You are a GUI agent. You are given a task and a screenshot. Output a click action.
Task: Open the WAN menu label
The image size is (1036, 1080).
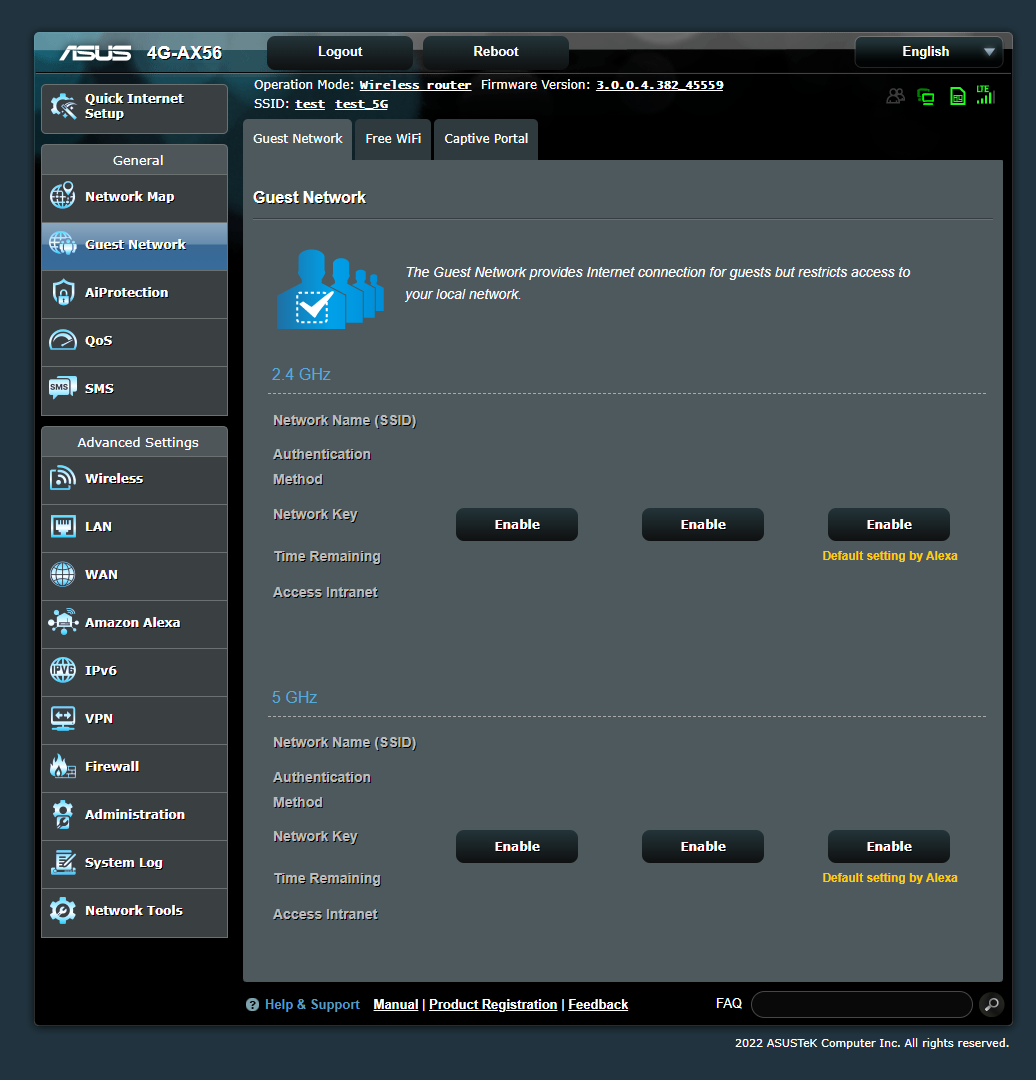101,574
